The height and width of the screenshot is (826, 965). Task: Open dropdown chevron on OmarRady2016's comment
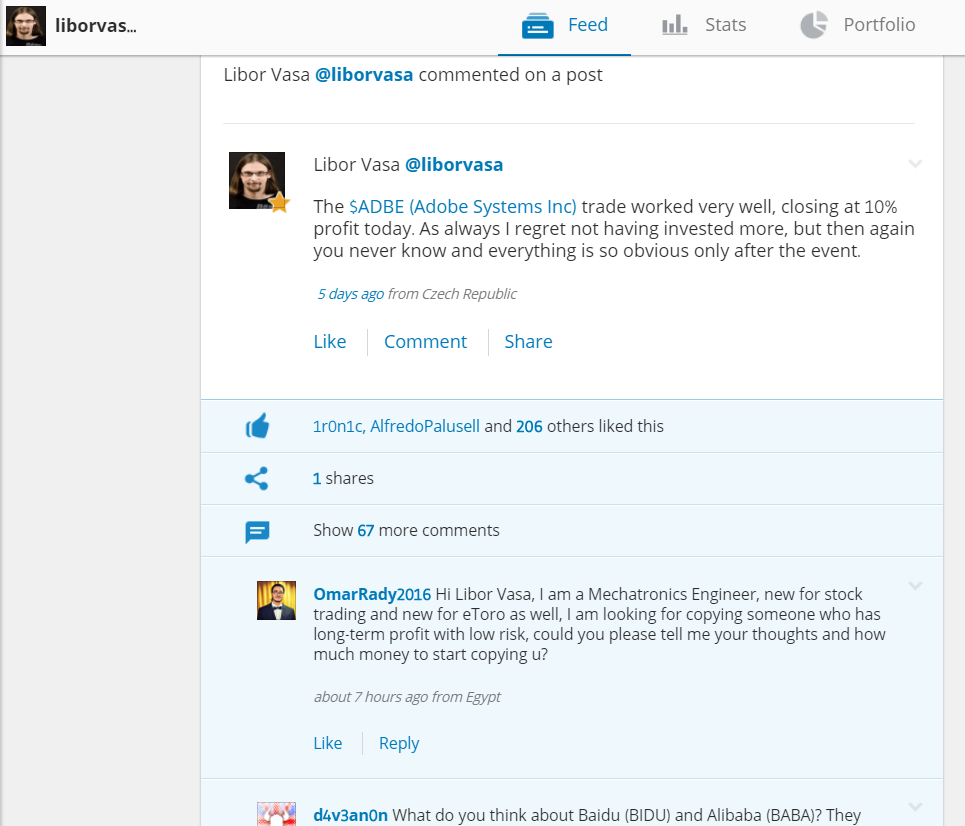click(x=914, y=585)
